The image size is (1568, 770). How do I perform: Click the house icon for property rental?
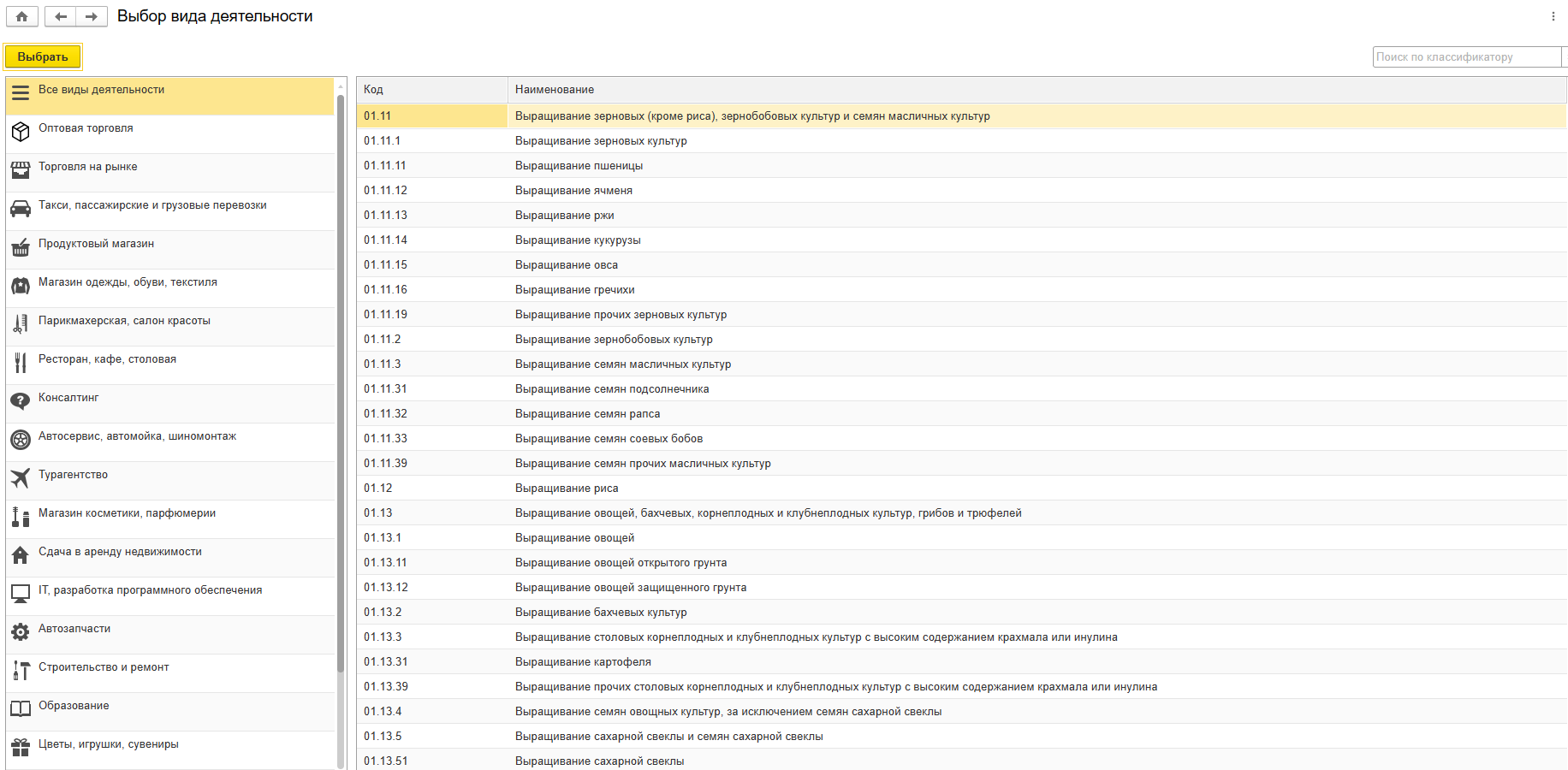tap(21, 555)
